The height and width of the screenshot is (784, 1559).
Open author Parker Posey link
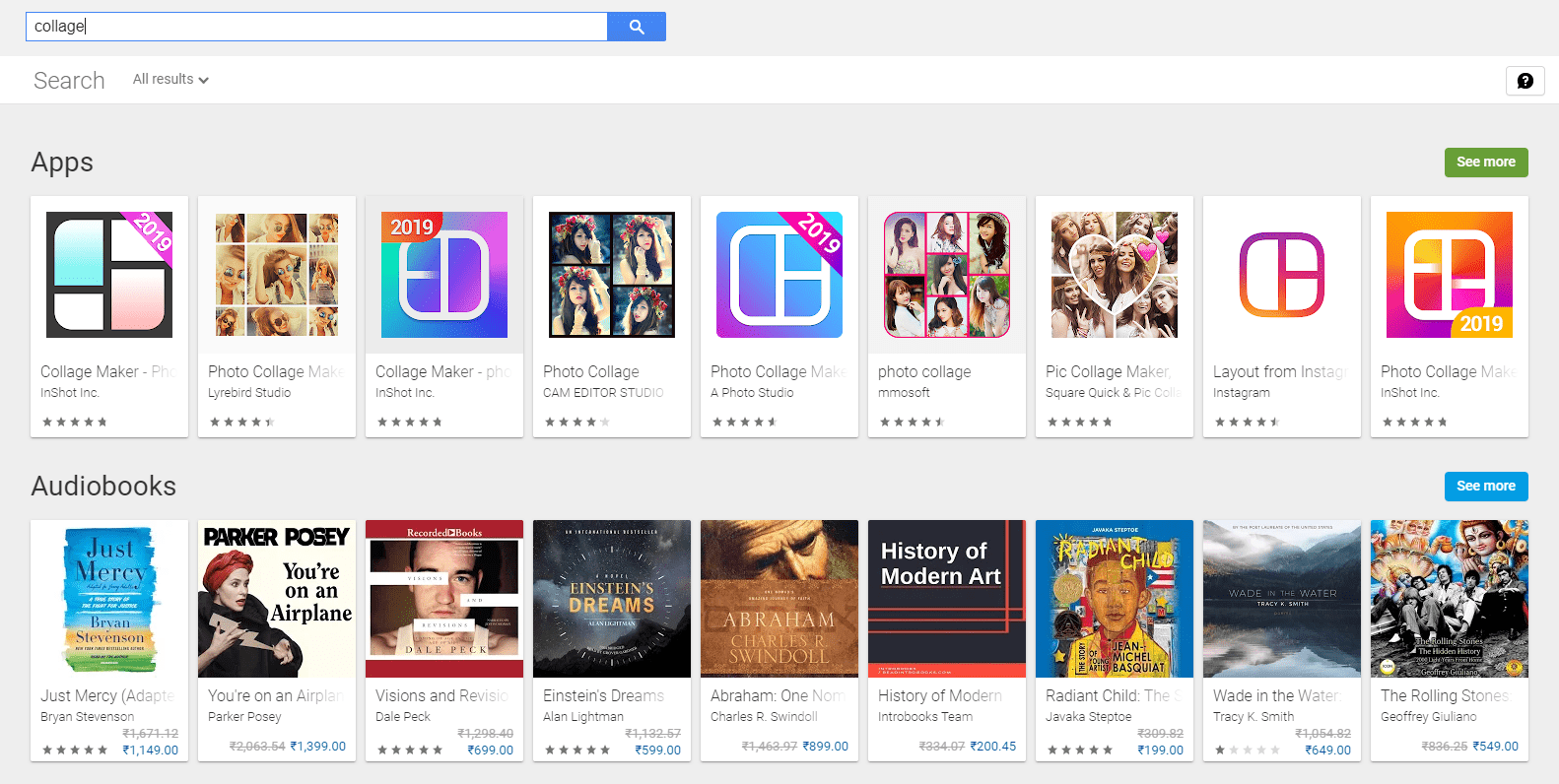tap(244, 717)
